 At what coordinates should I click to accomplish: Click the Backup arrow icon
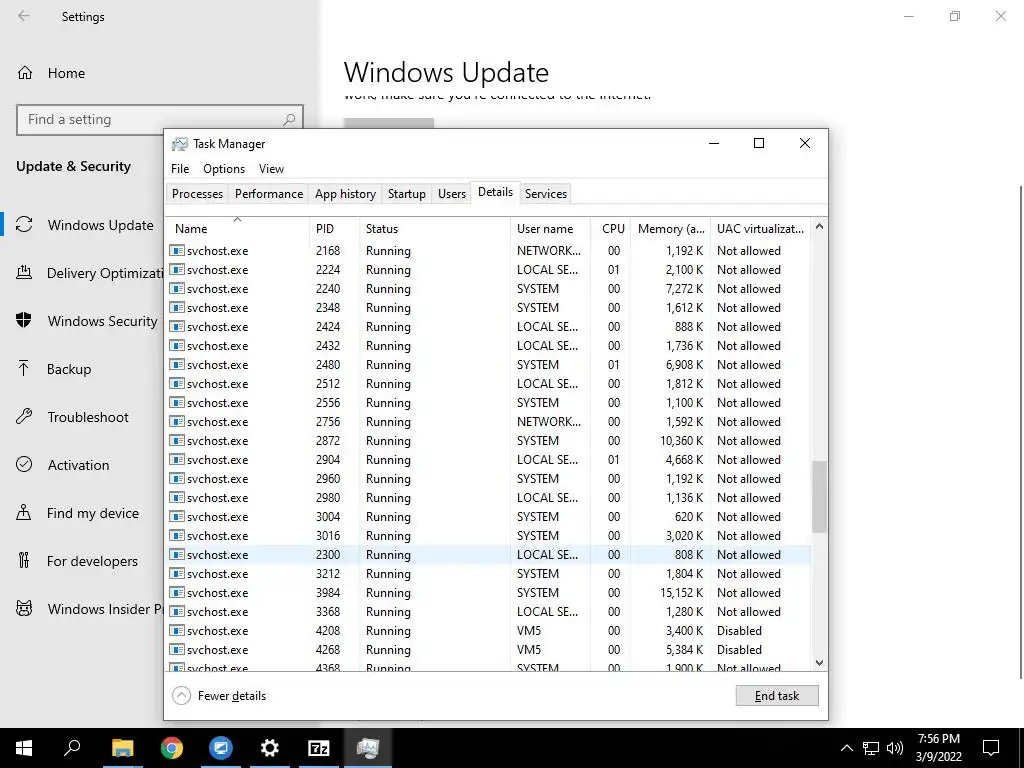24,368
